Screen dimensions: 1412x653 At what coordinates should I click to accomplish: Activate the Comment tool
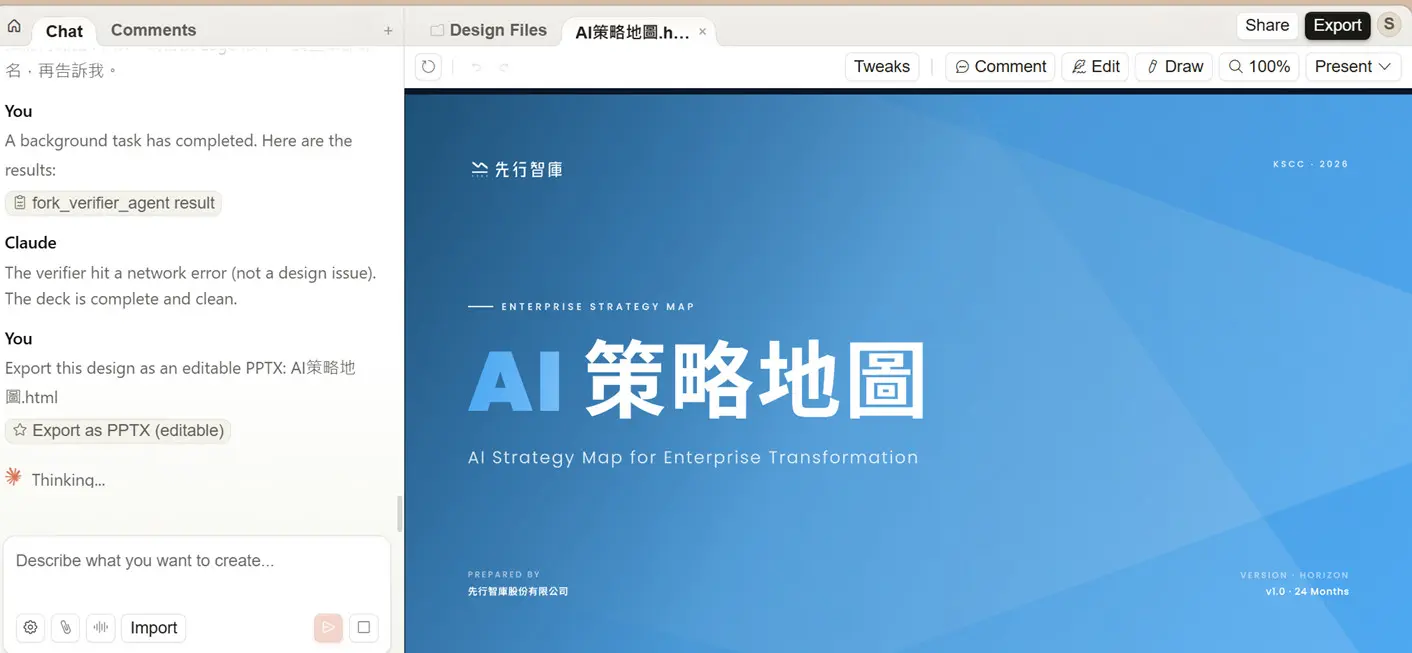point(1000,67)
